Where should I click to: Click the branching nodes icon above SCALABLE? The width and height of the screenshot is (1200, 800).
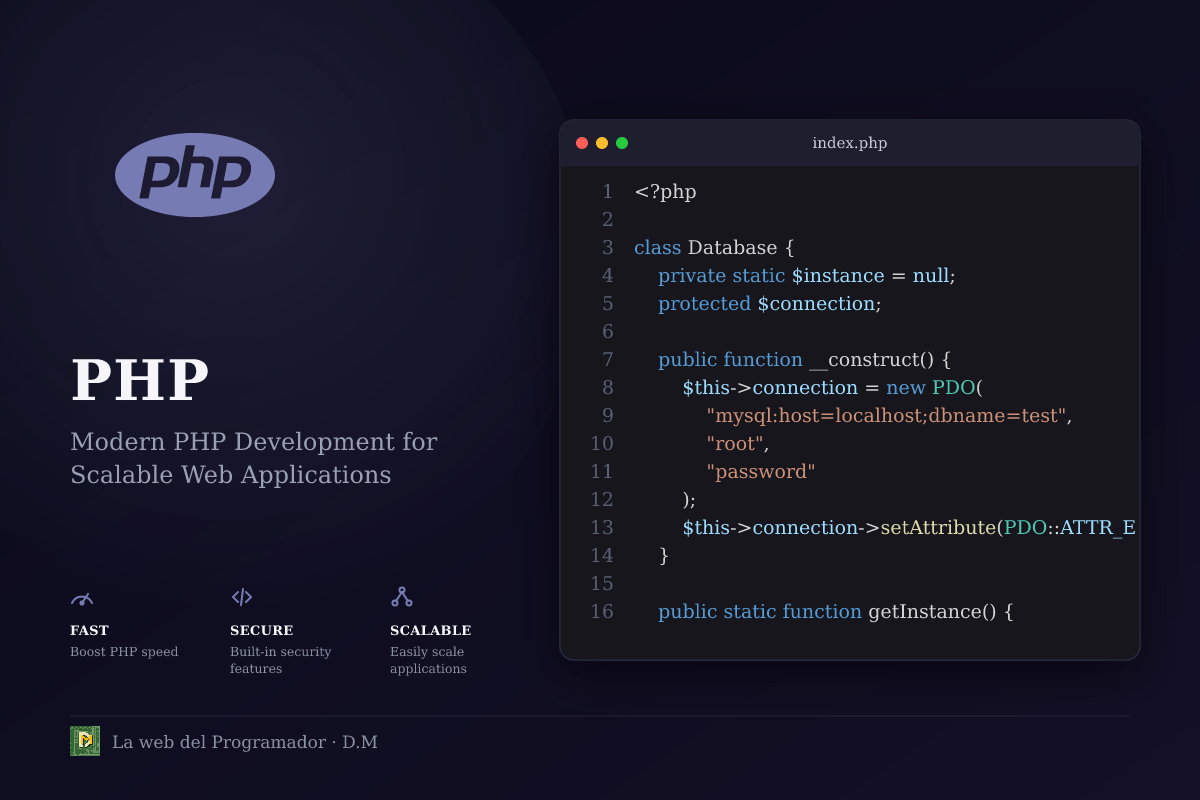coord(402,597)
